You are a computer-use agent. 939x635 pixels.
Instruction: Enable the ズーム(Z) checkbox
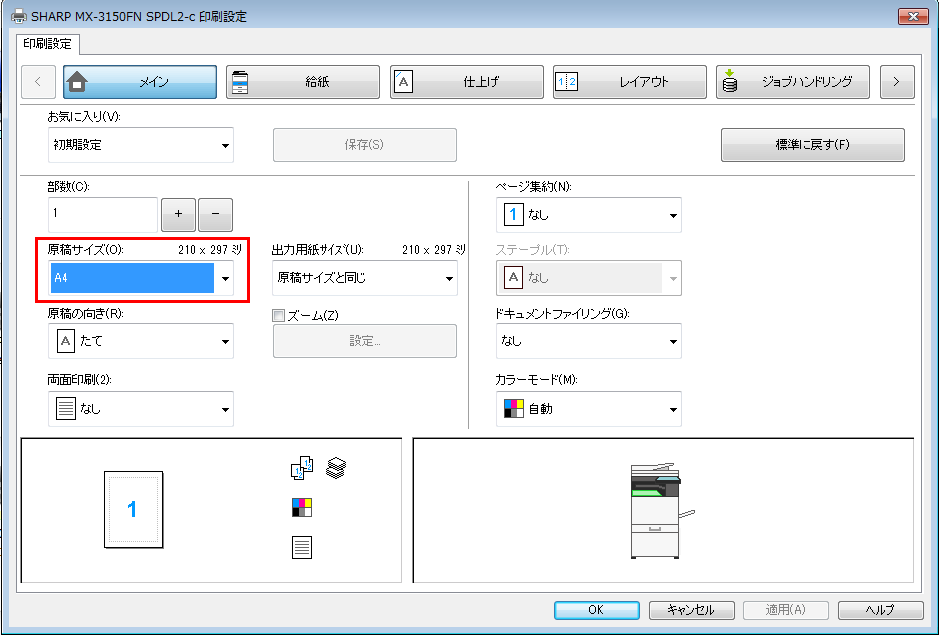[278, 316]
